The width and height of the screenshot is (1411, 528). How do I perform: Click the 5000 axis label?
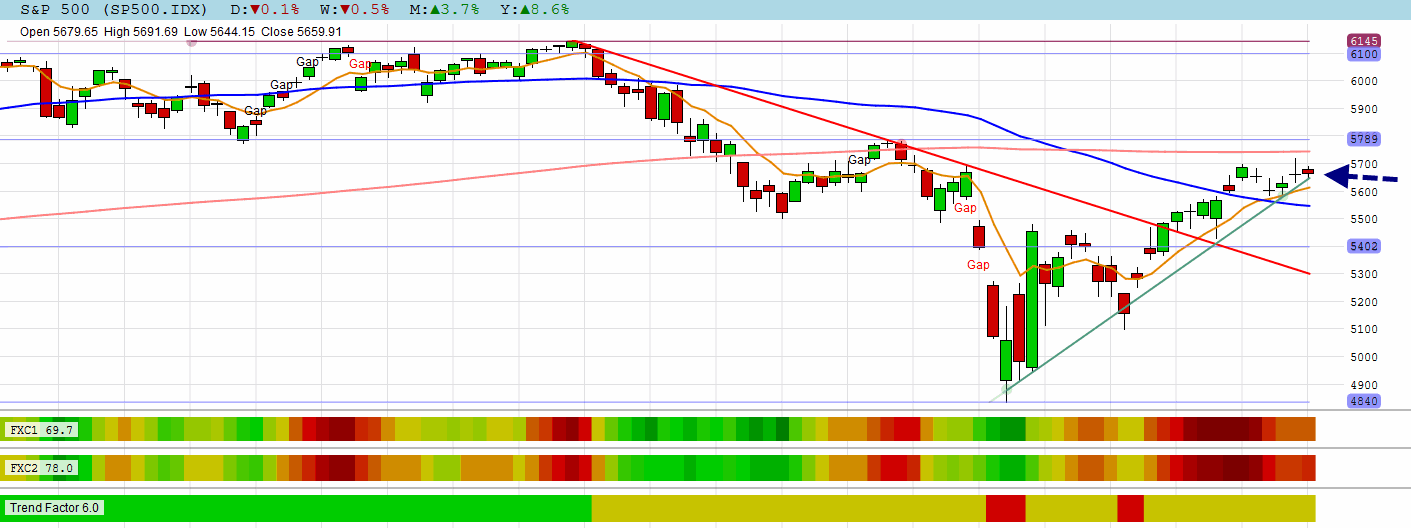pyautogui.click(x=1364, y=357)
